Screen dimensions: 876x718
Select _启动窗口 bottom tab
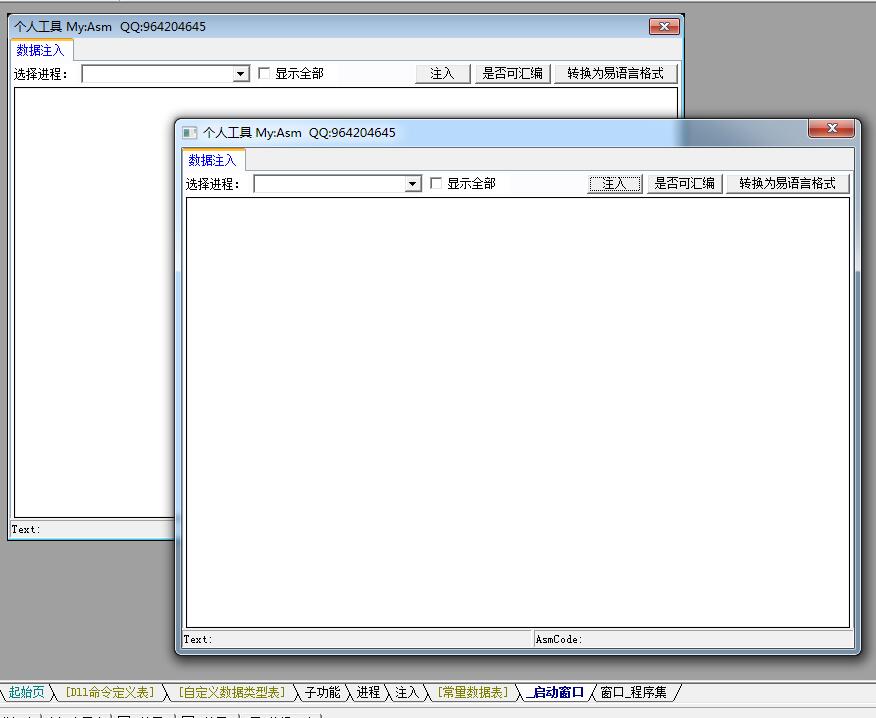(556, 692)
